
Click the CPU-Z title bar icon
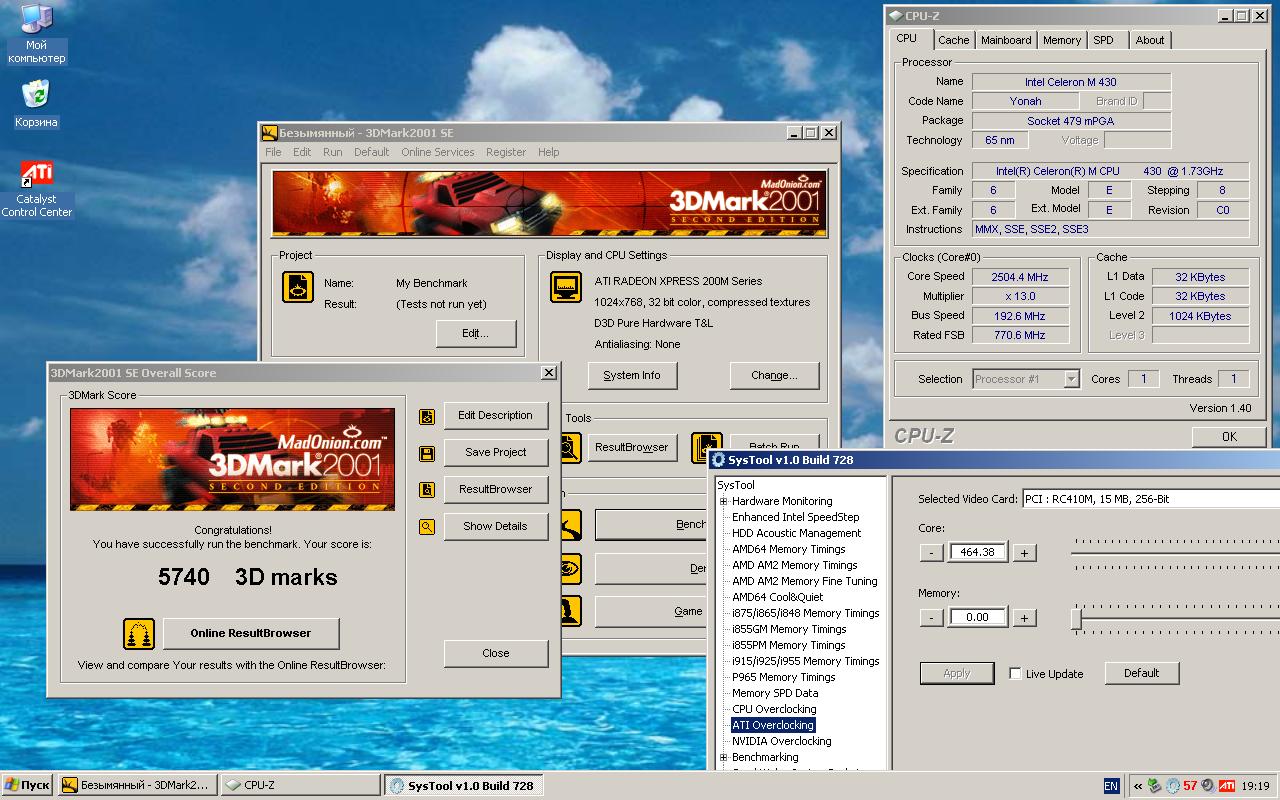[x=895, y=16]
